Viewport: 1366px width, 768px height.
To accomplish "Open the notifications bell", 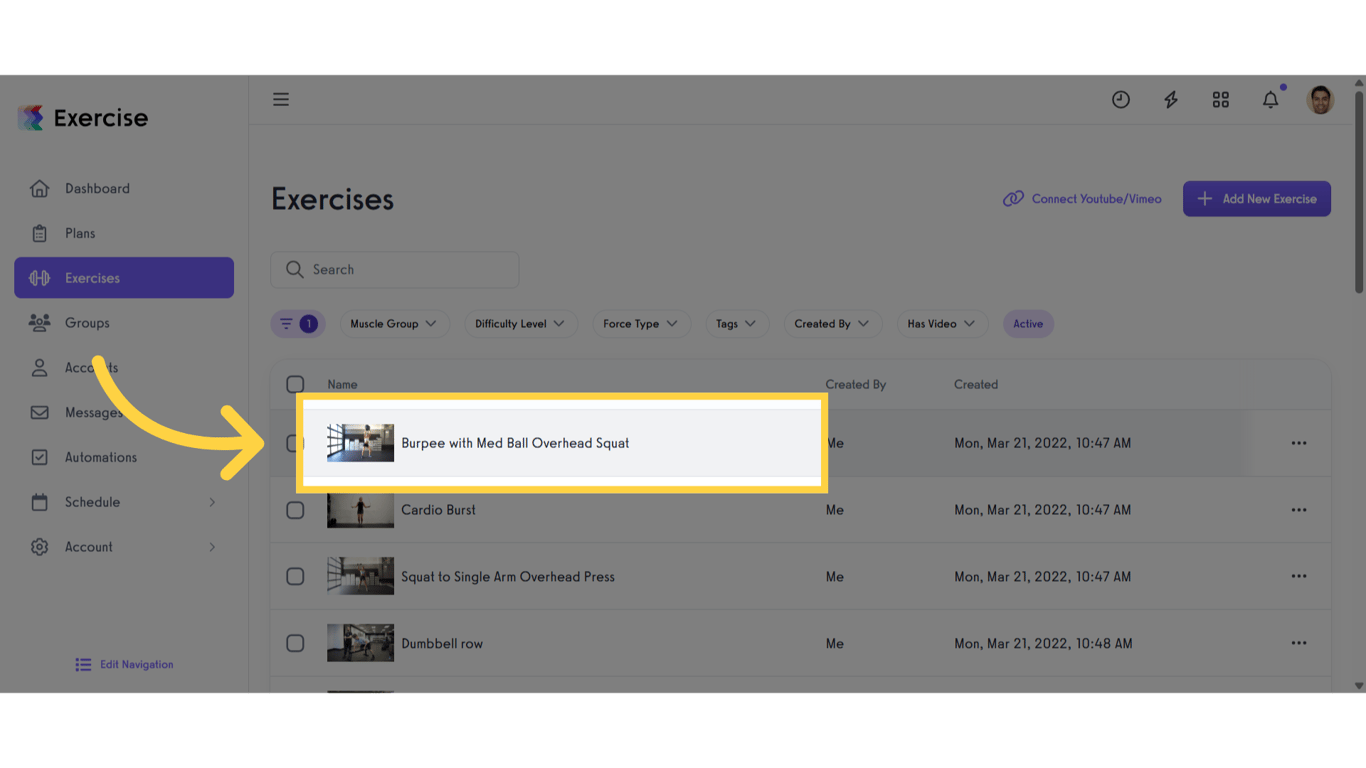I will [1270, 99].
